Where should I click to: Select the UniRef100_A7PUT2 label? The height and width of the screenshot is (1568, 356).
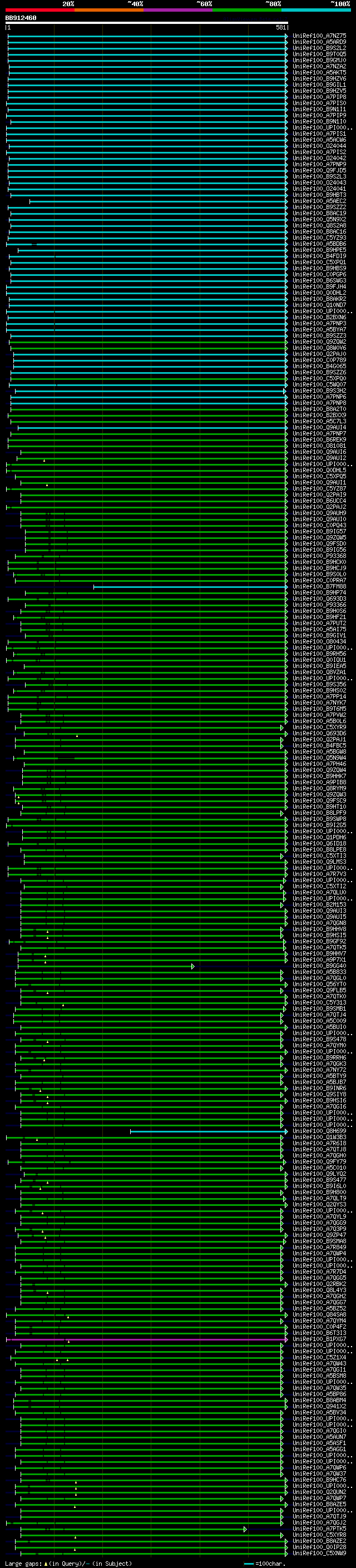coord(319,624)
